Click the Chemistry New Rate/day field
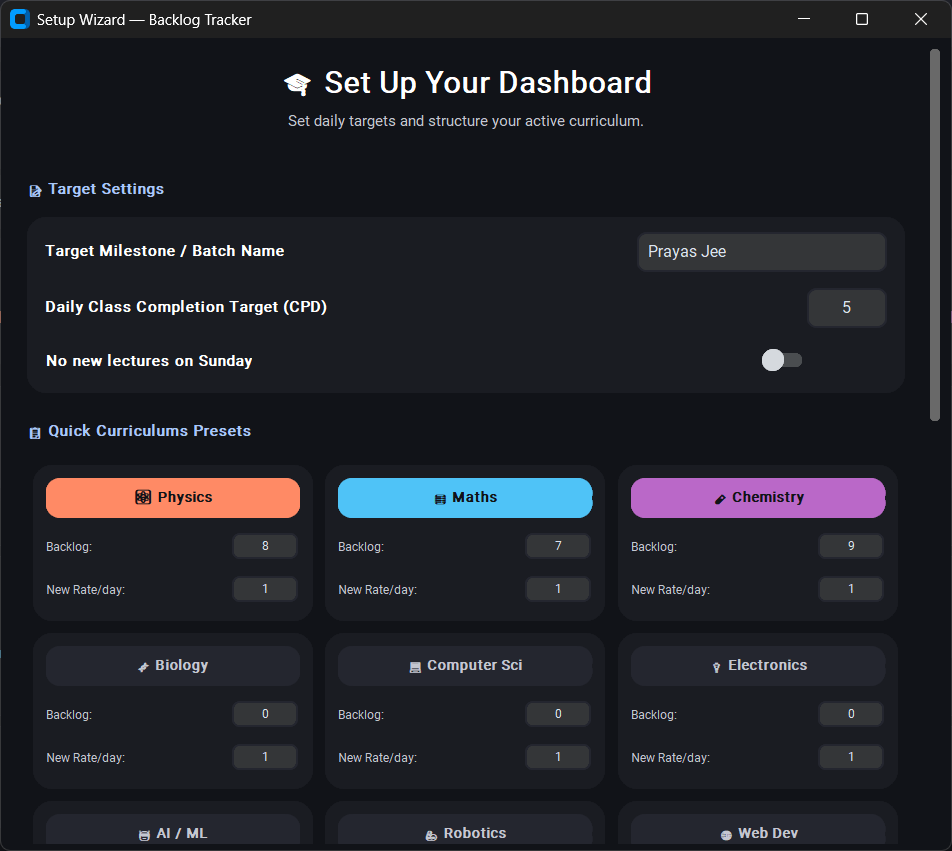The width and height of the screenshot is (952, 851). point(851,589)
